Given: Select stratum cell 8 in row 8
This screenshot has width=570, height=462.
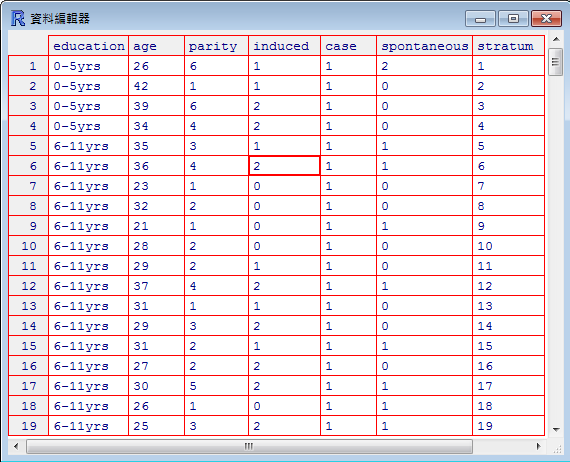Looking at the screenshot, I should click(508, 206).
